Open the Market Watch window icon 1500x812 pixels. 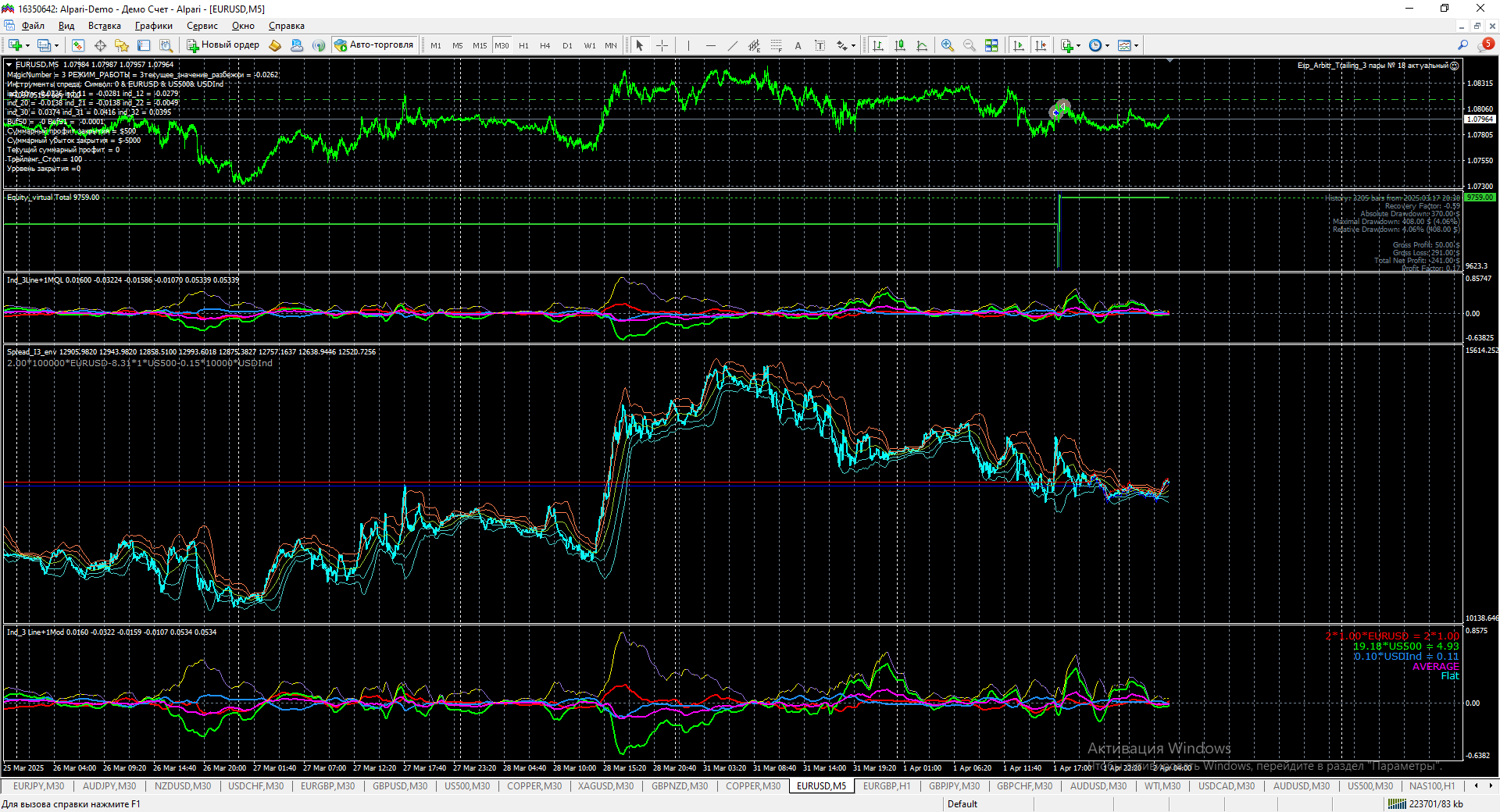coord(78,45)
